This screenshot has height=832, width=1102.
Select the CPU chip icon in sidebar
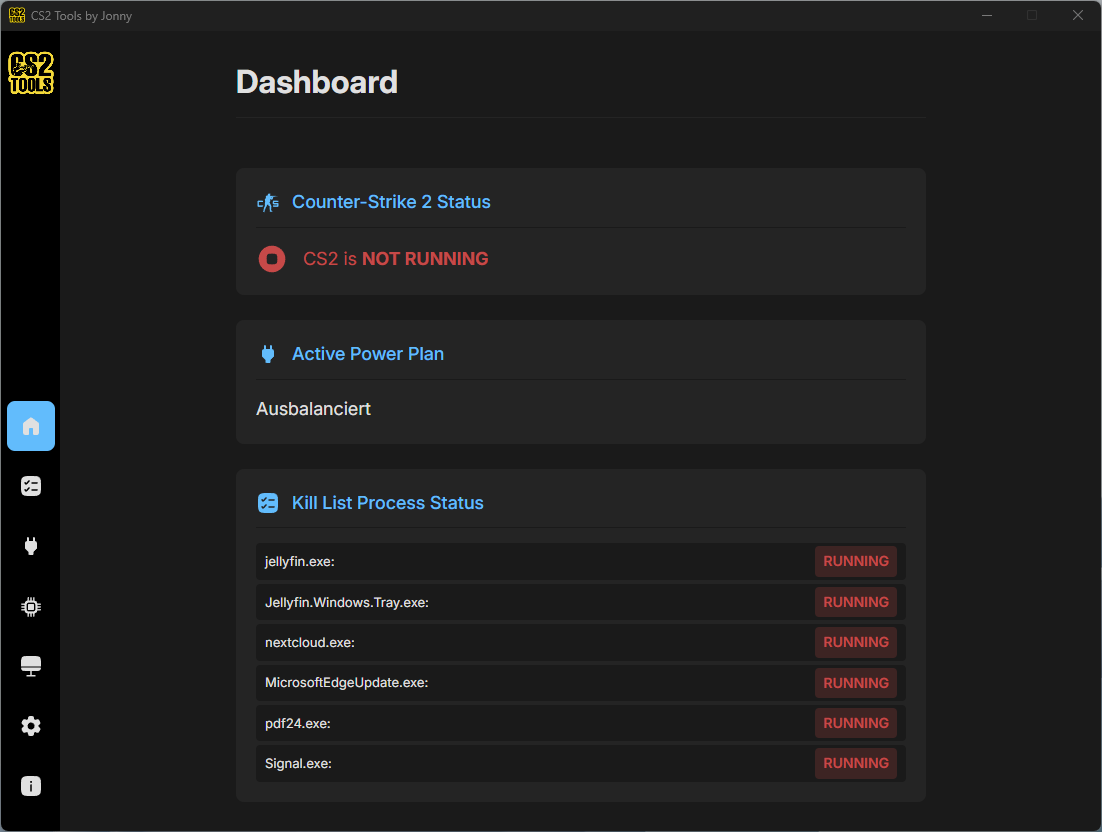(30, 606)
